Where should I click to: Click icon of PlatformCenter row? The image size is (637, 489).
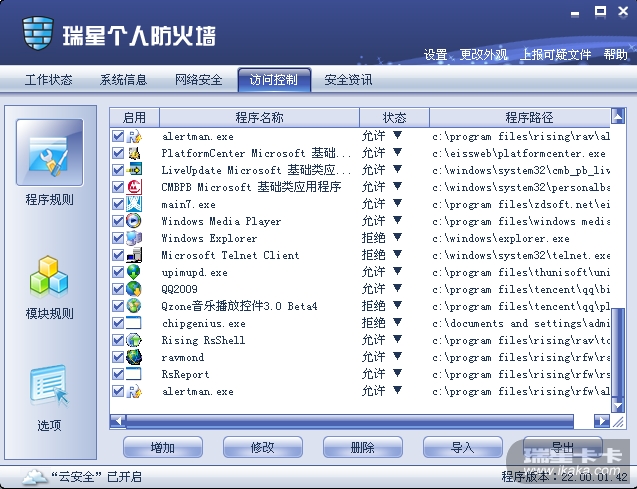134,153
